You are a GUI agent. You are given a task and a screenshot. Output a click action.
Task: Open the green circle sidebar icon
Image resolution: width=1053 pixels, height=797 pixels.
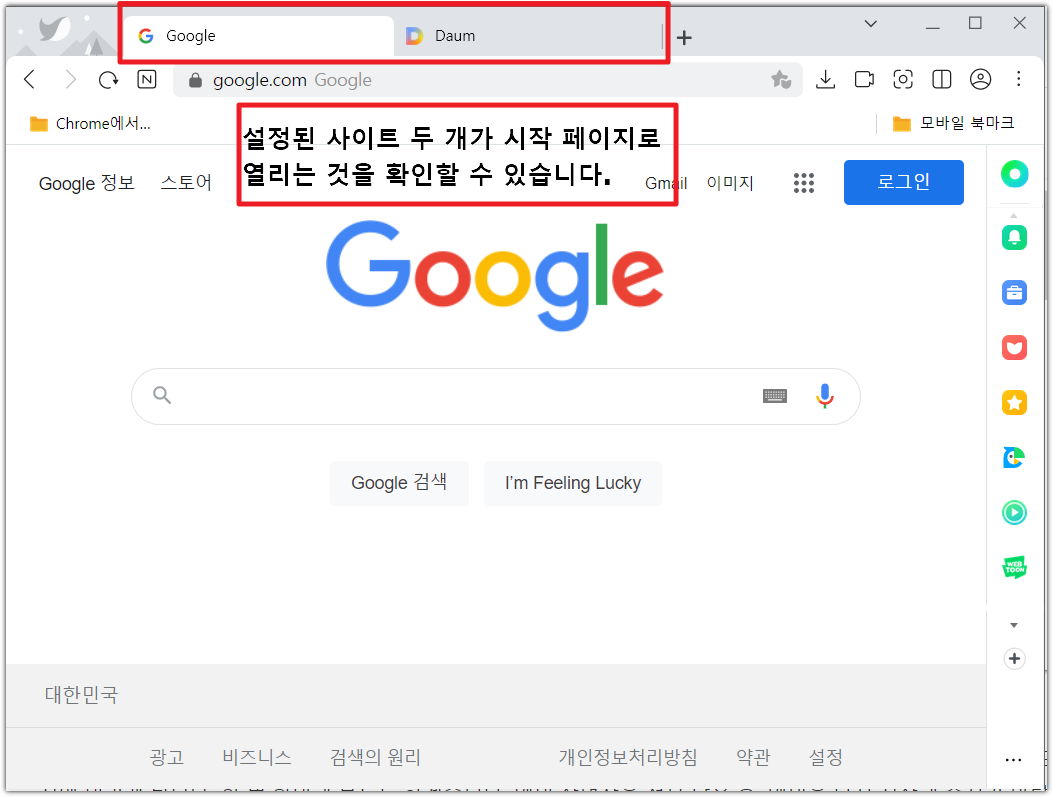coord(1014,174)
